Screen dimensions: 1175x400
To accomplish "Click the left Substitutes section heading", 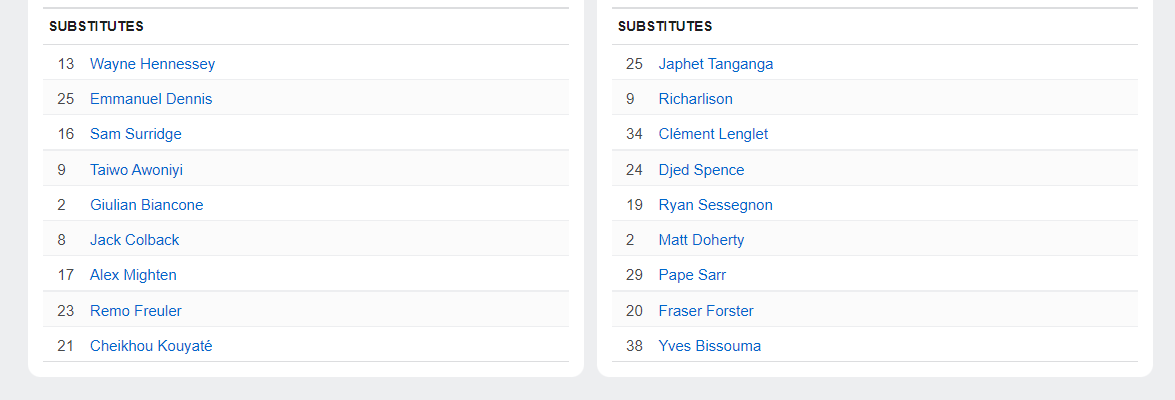I will point(96,26).
